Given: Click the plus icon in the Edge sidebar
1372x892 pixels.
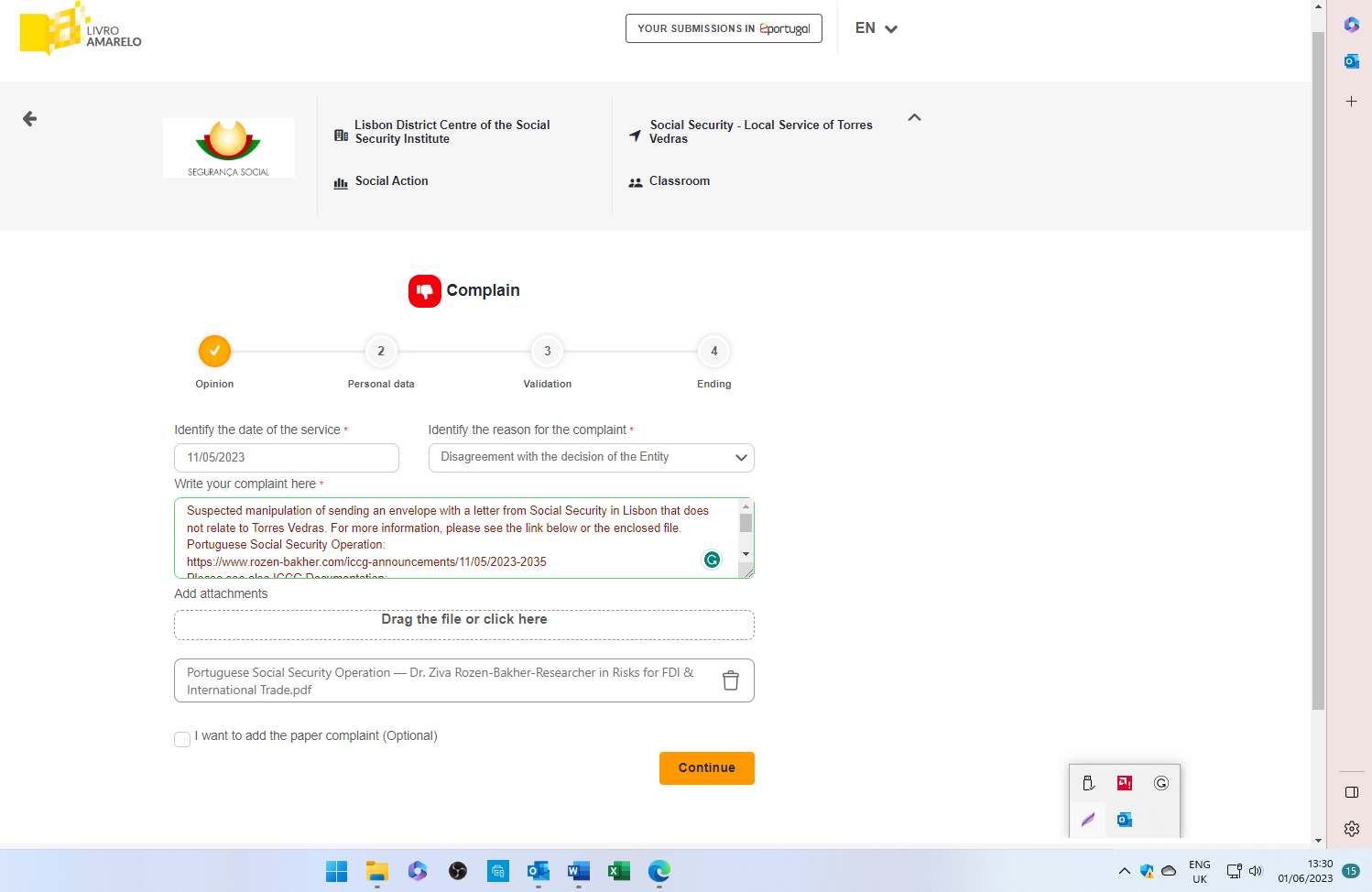Looking at the screenshot, I should [x=1351, y=102].
